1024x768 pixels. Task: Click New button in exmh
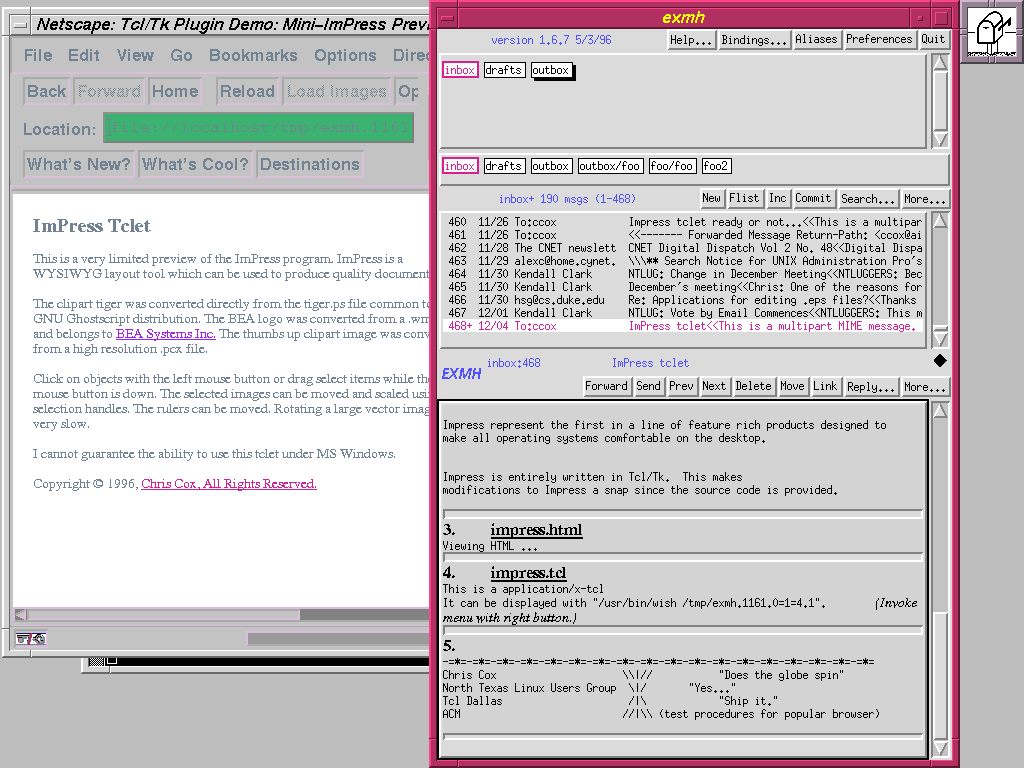(711, 198)
